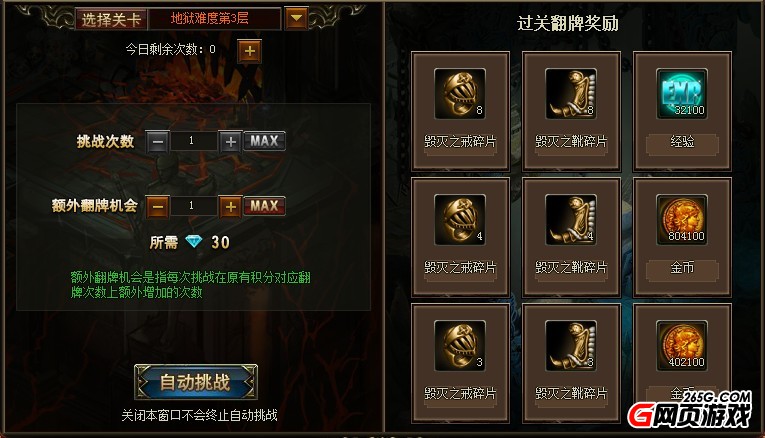
Task: Select the 毁灭之靴碎片 icon with quantity 8
Action: click(571, 94)
